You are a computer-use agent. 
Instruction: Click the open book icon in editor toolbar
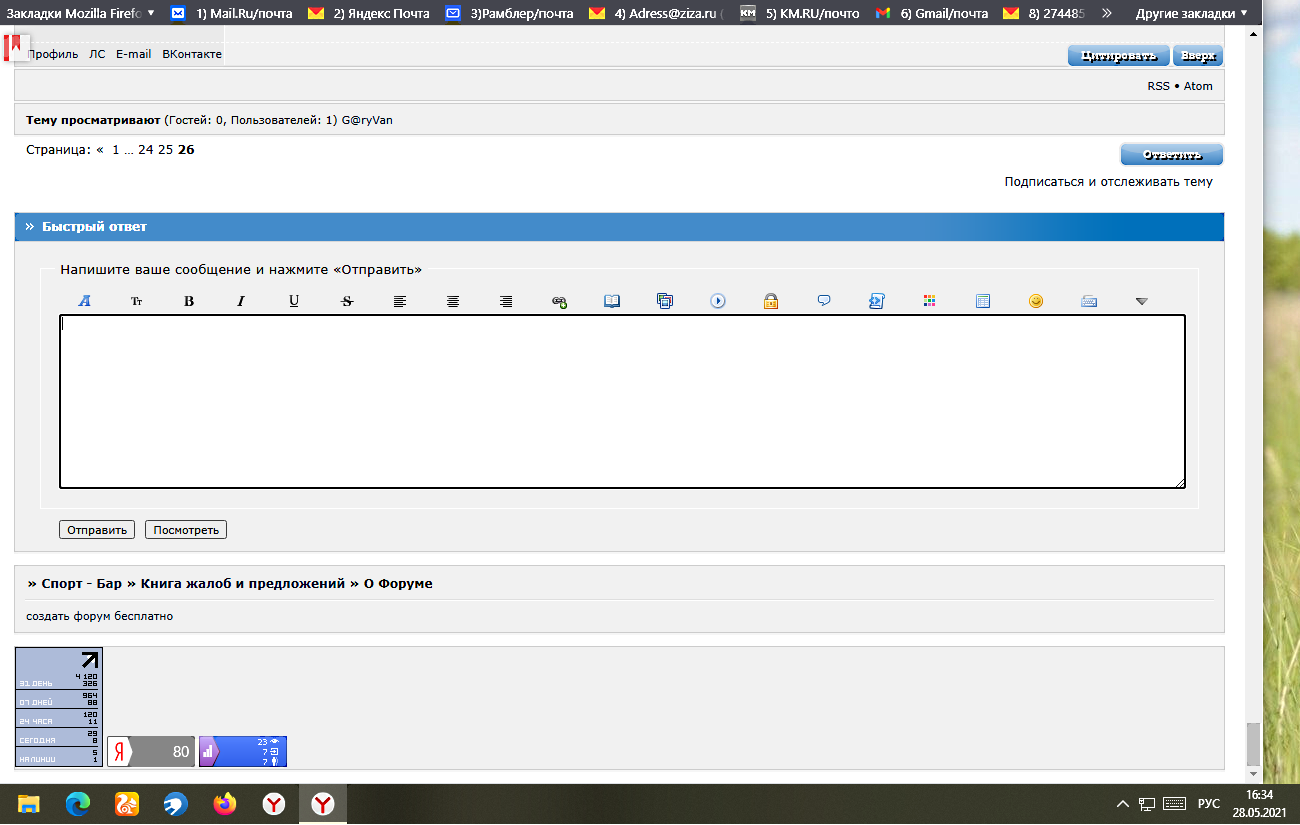point(612,301)
